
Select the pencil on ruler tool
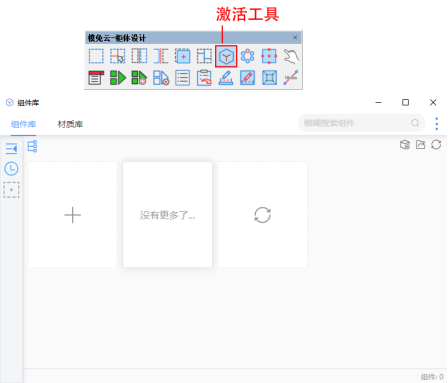pyautogui.click(x=226, y=78)
